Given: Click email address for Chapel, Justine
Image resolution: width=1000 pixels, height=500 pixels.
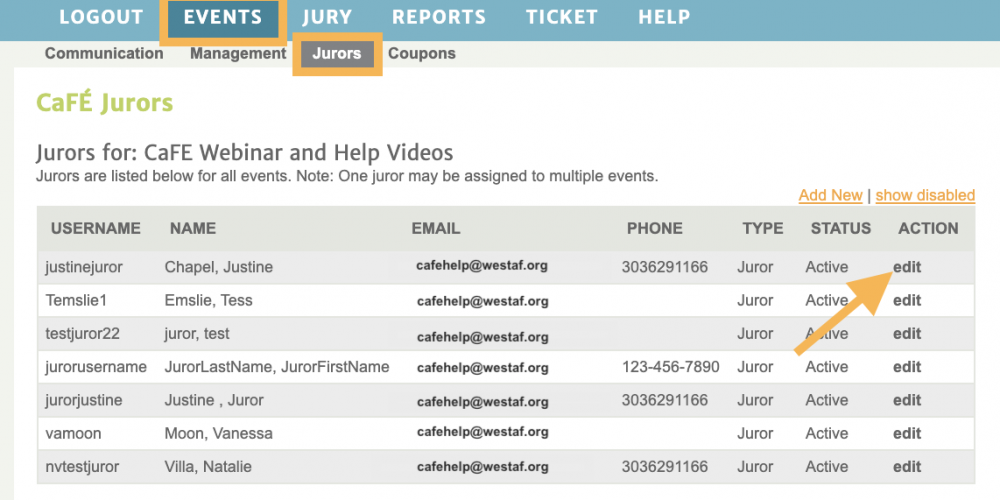Looking at the screenshot, I should 482,266.
